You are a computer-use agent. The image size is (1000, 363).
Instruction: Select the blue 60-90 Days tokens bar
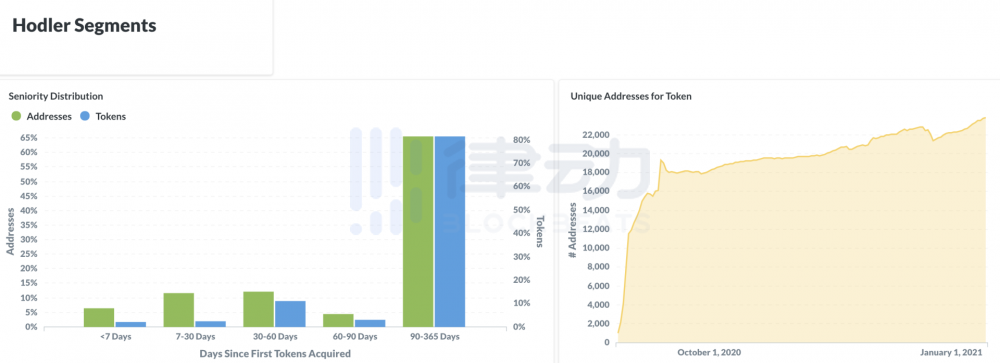click(370, 323)
